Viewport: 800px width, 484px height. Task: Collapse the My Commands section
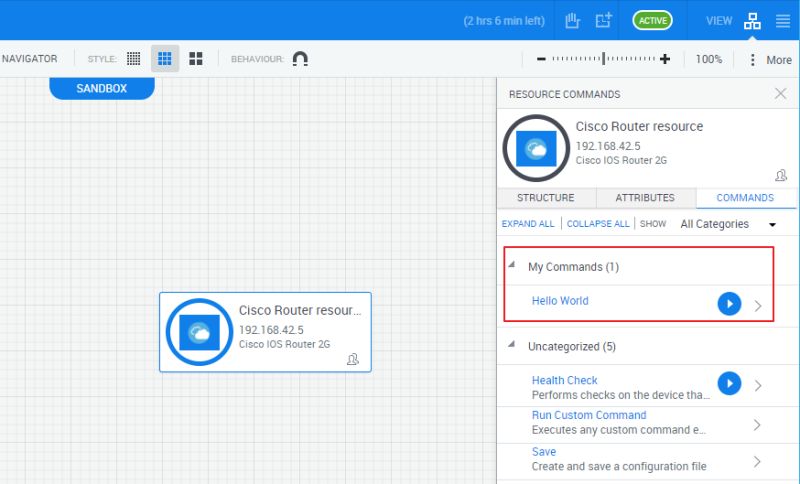512,265
